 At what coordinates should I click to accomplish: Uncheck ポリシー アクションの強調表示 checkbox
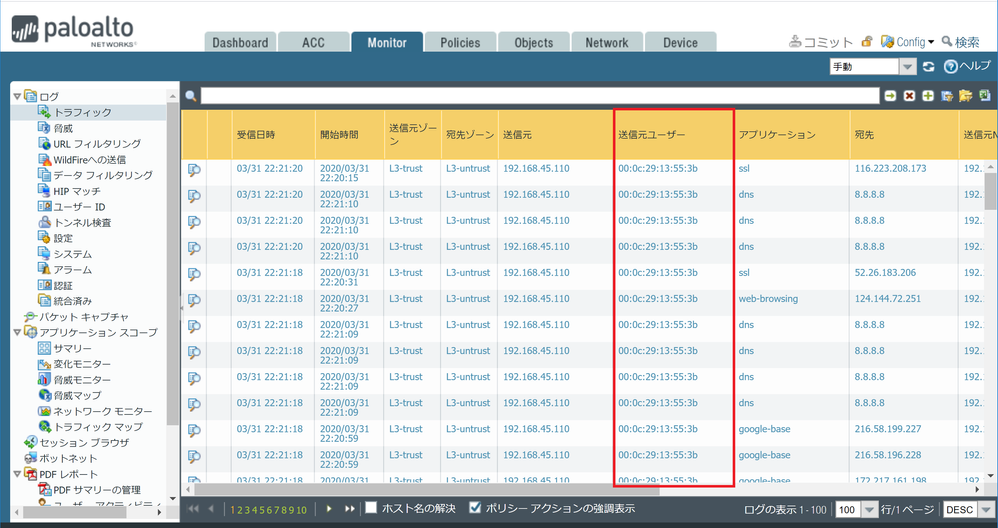pyautogui.click(x=475, y=508)
